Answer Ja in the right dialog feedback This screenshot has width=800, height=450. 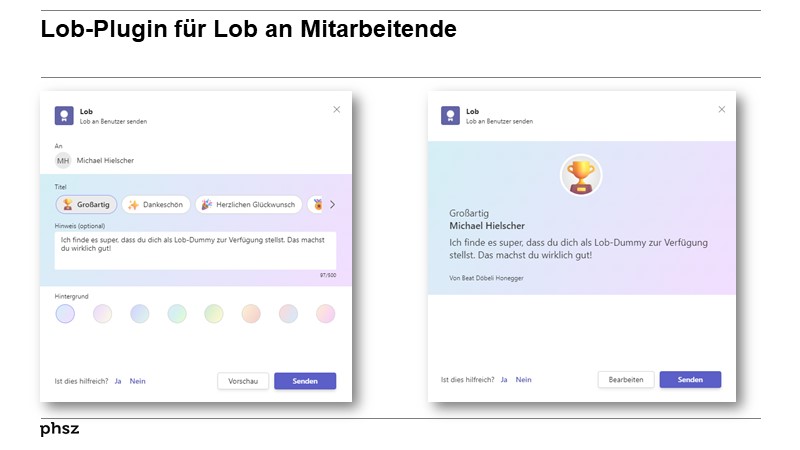coord(504,380)
